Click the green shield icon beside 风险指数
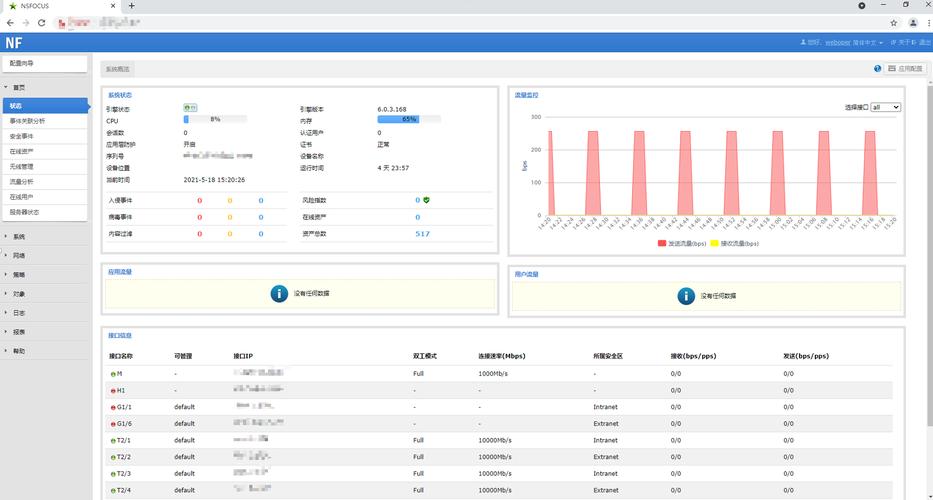 coord(426,200)
